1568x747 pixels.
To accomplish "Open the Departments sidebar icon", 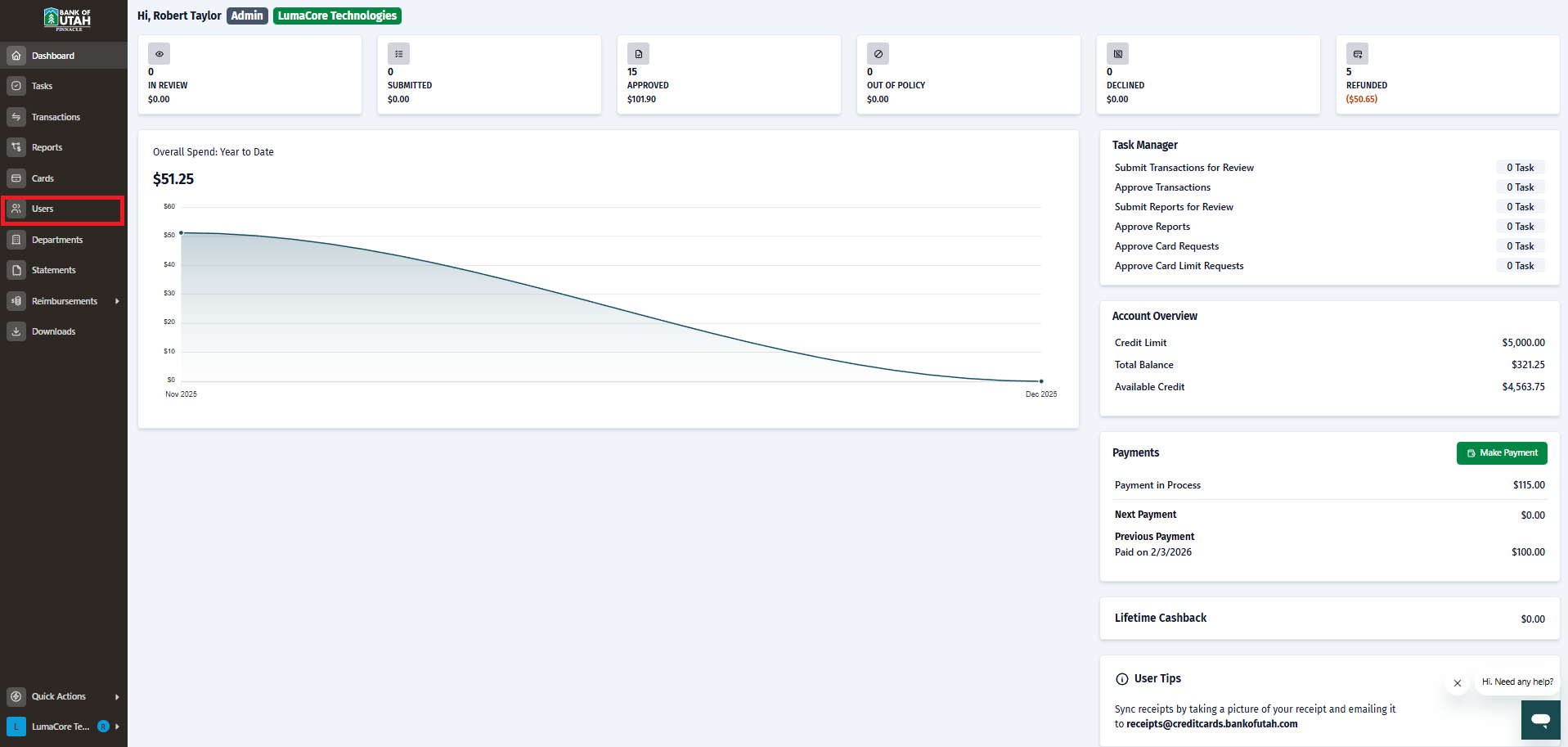I will [x=16, y=240].
